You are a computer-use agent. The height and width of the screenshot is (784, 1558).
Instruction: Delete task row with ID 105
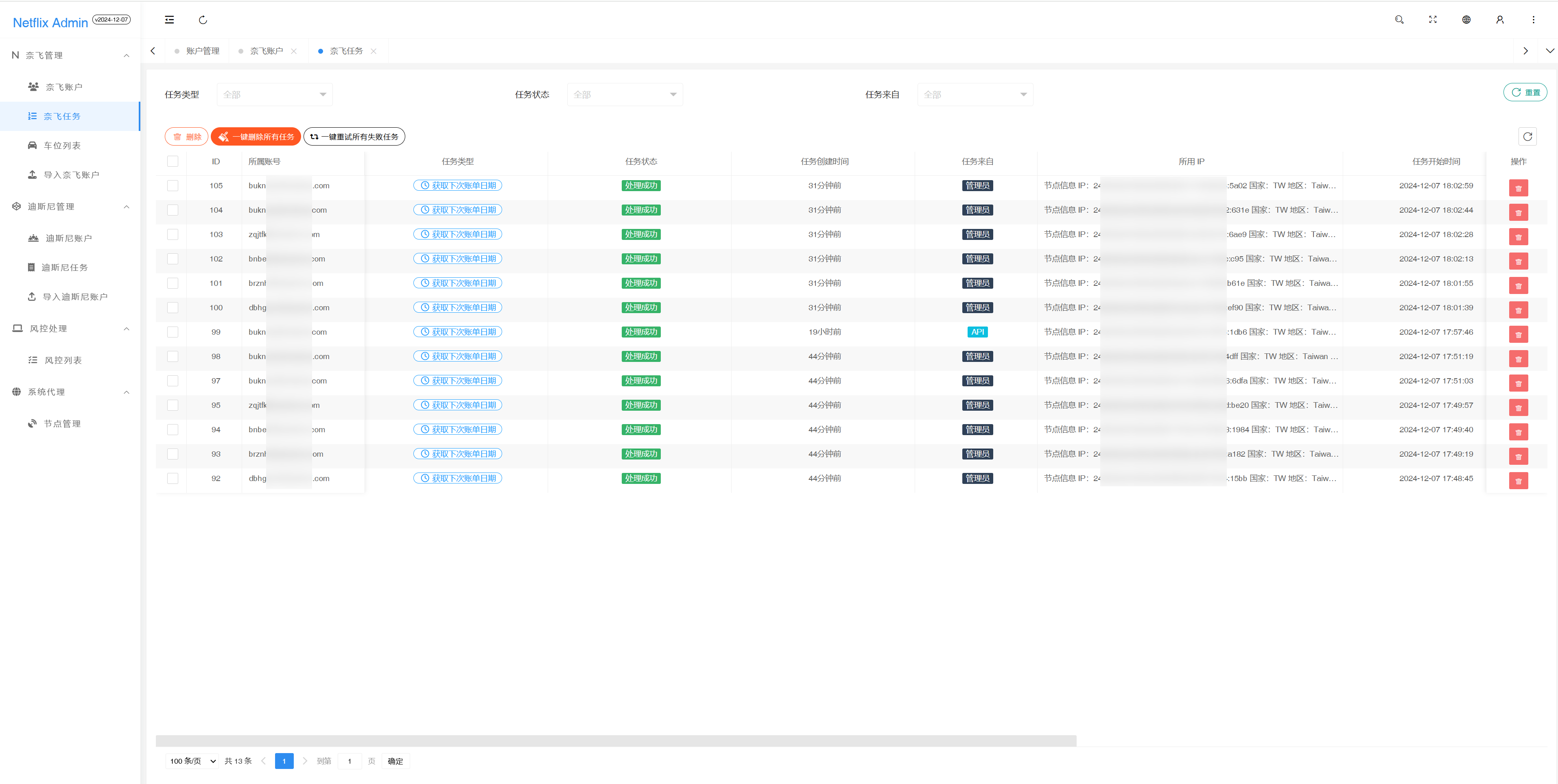[x=1518, y=188]
